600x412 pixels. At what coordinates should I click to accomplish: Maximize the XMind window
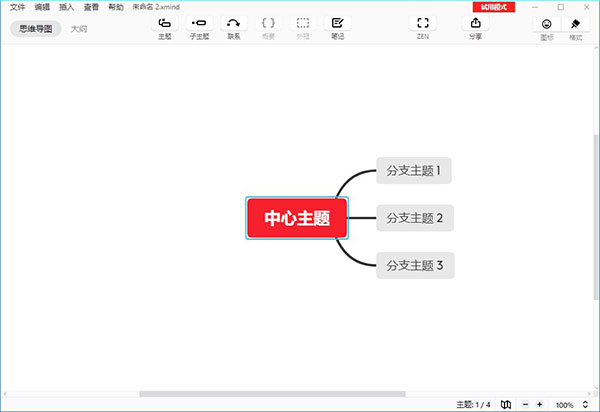[561, 7]
